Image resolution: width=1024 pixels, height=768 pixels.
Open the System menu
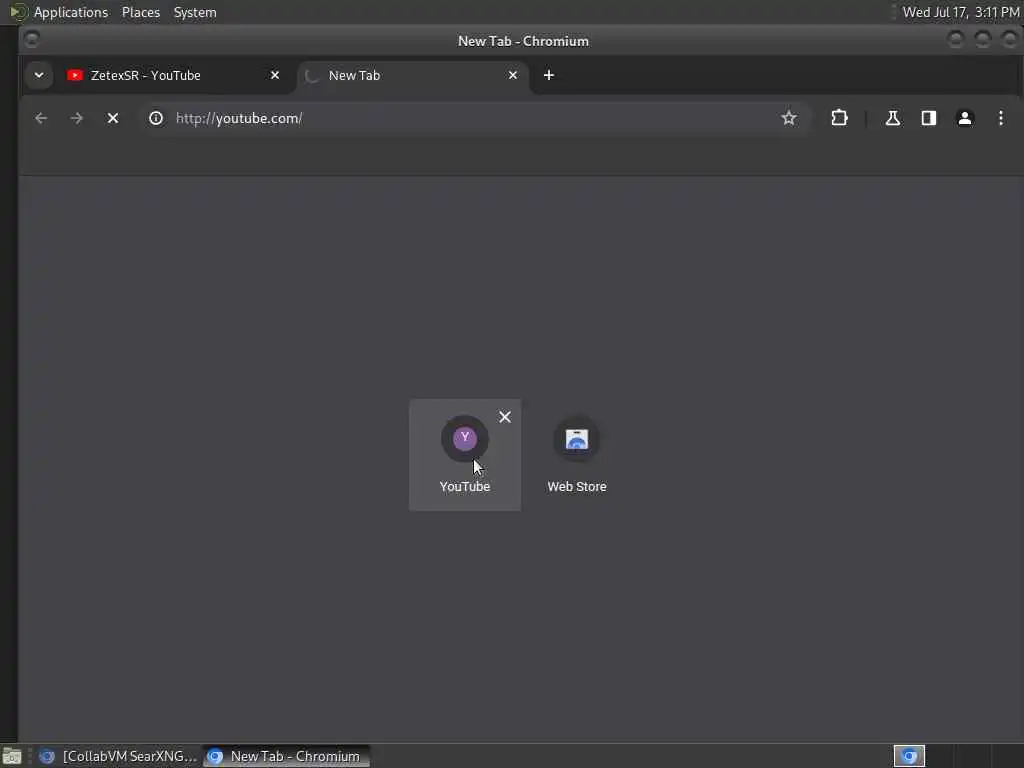click(195, 12)
